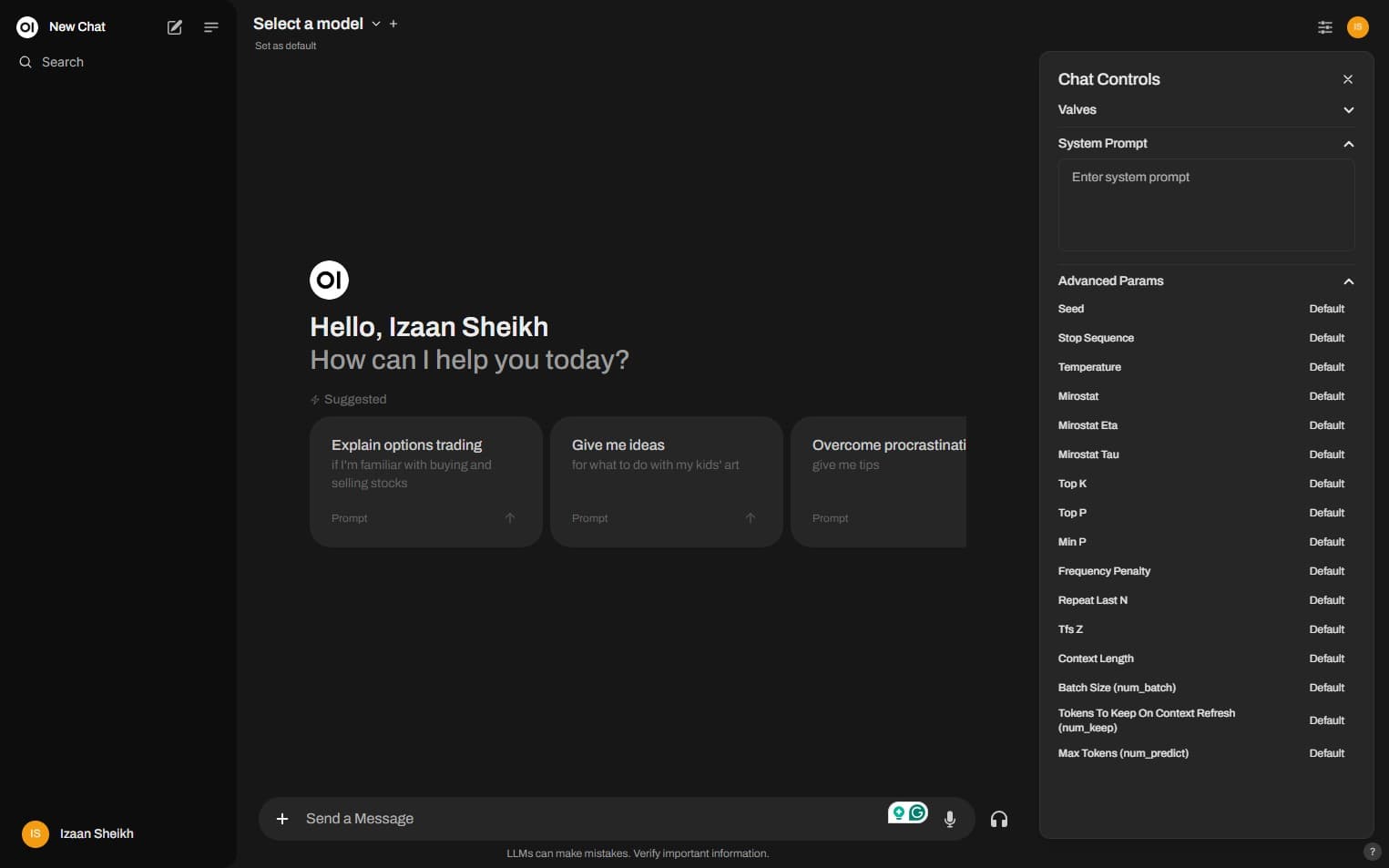Open the user profile avatar in the top right
The height and width of the screenshot is (868, 1389).
tap(1358, 27)
